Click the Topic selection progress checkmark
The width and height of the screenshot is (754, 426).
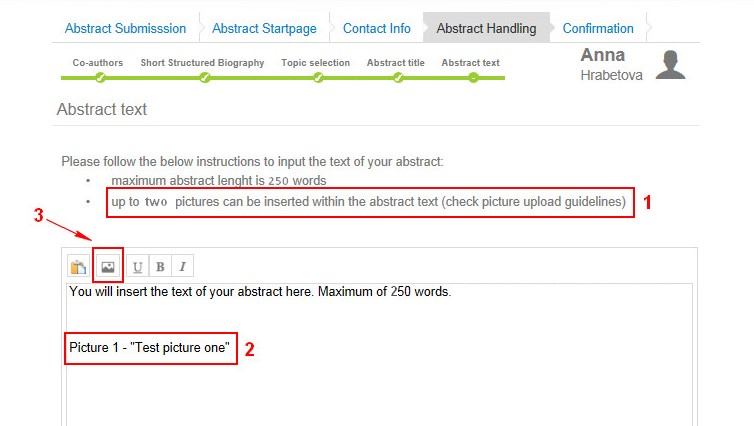[318, 77]
